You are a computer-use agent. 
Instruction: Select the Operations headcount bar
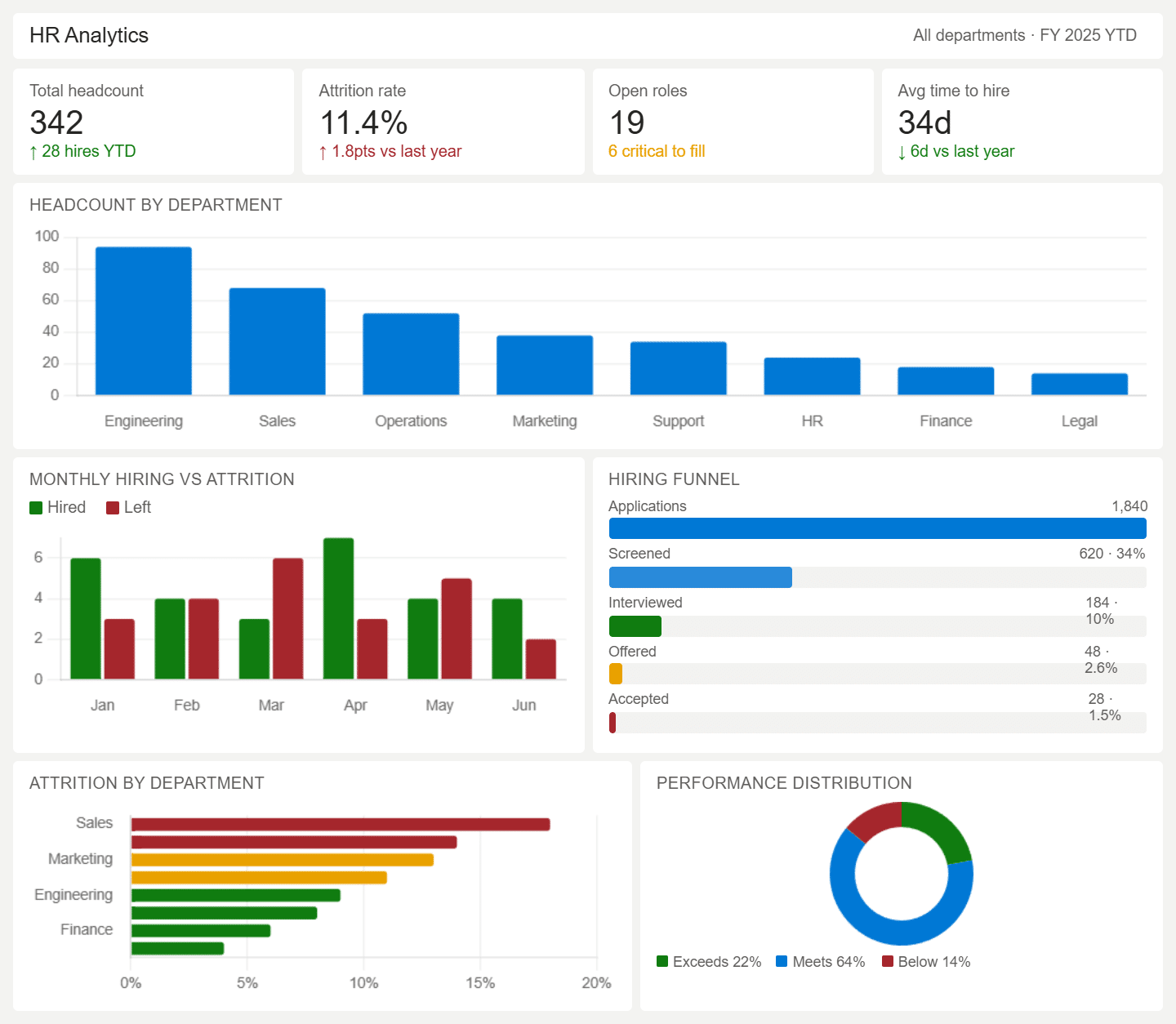[411, 354]
